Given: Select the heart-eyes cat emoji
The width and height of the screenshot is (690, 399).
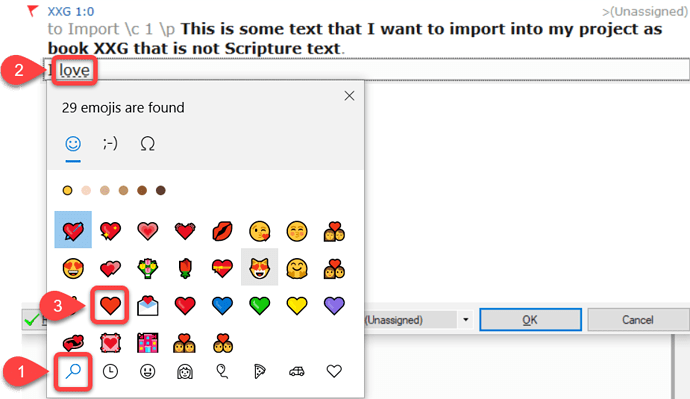Looking at the screenshot, I should (260, 267).
